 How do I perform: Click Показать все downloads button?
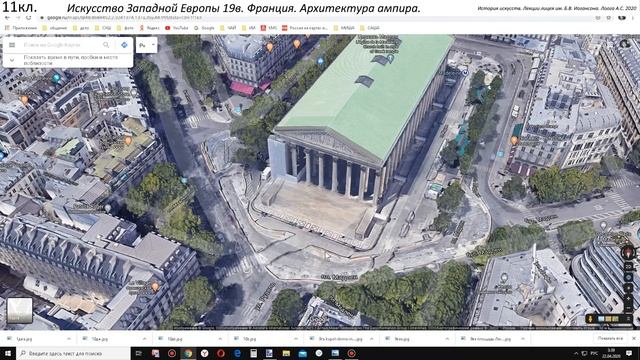coord(610,338)
